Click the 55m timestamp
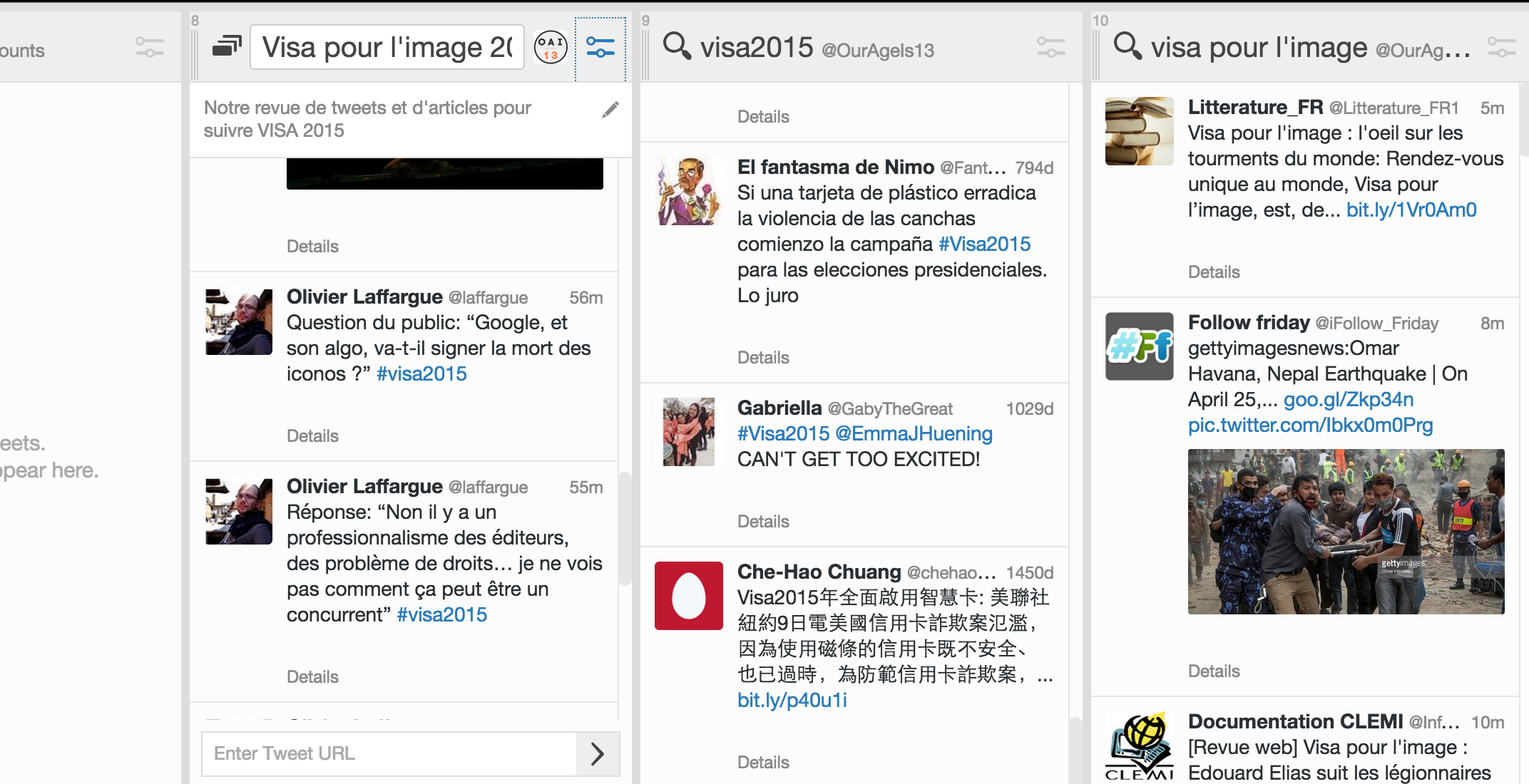 tap(586, 487)
